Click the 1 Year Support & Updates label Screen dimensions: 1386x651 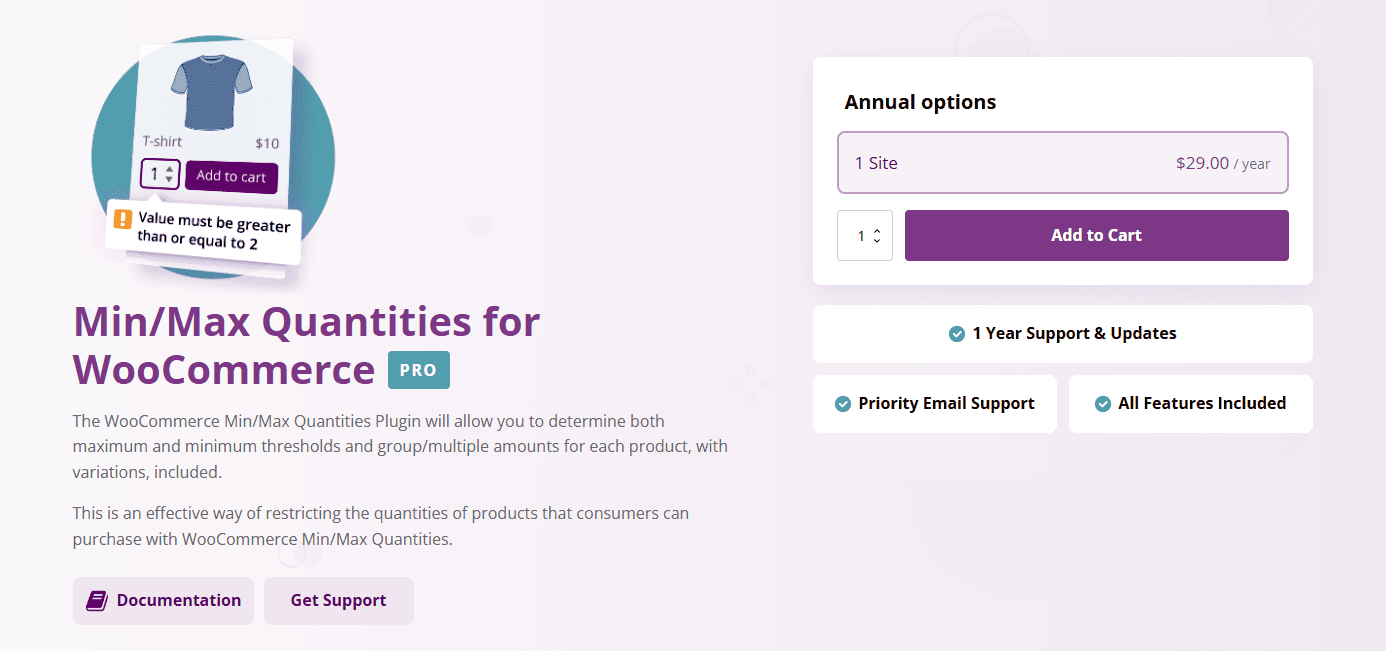pyautogui.click(x=1074, y=334)
